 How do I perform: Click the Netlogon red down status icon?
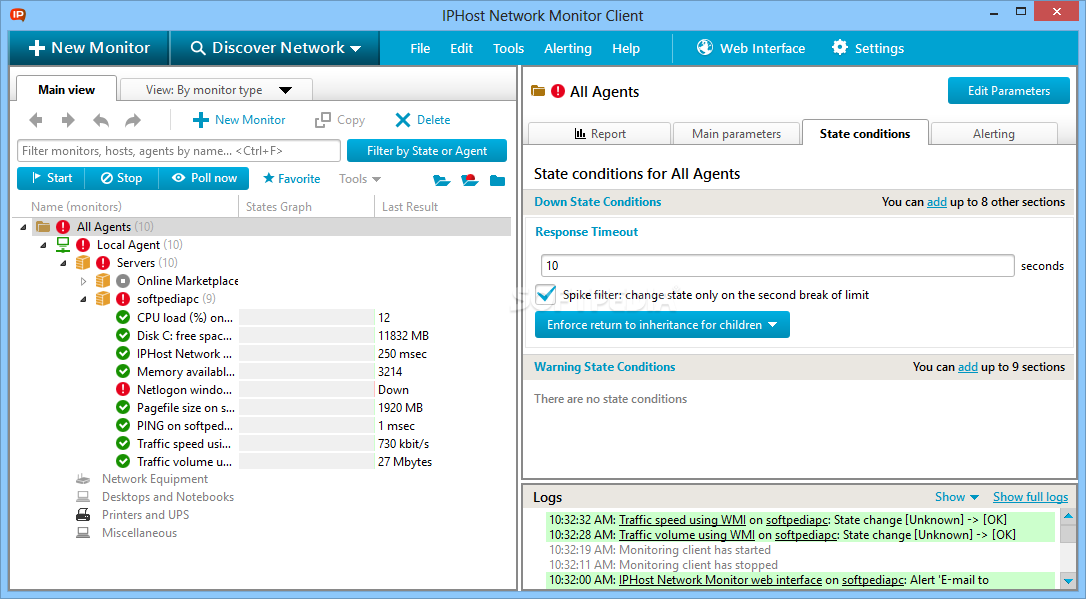pyautogui.click(x=123, y=389)
